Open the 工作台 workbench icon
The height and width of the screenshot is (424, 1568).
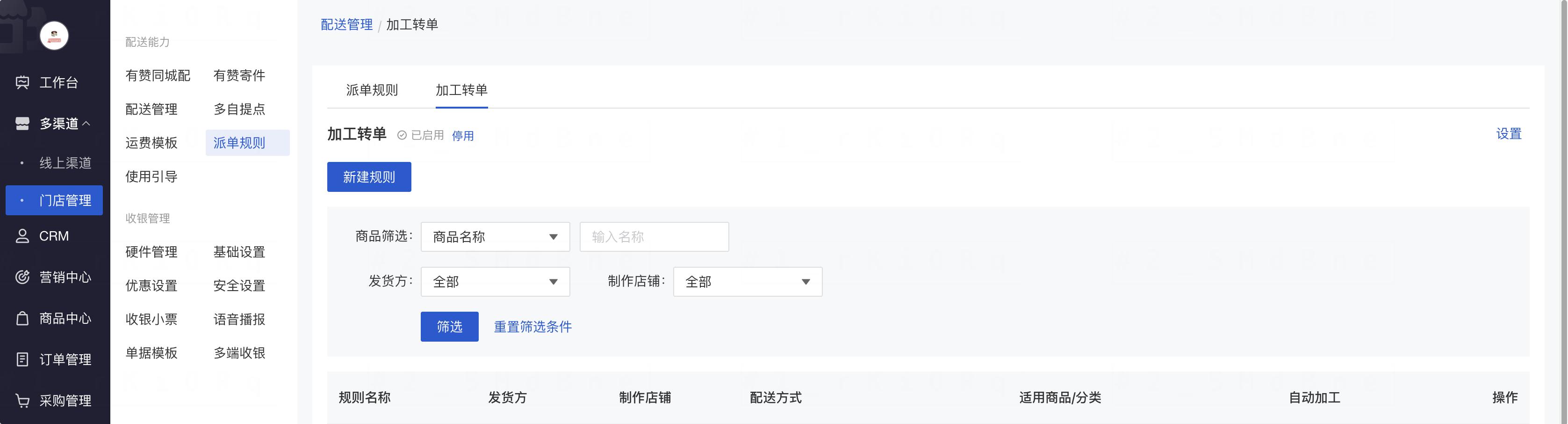click(x=22, y=82)
